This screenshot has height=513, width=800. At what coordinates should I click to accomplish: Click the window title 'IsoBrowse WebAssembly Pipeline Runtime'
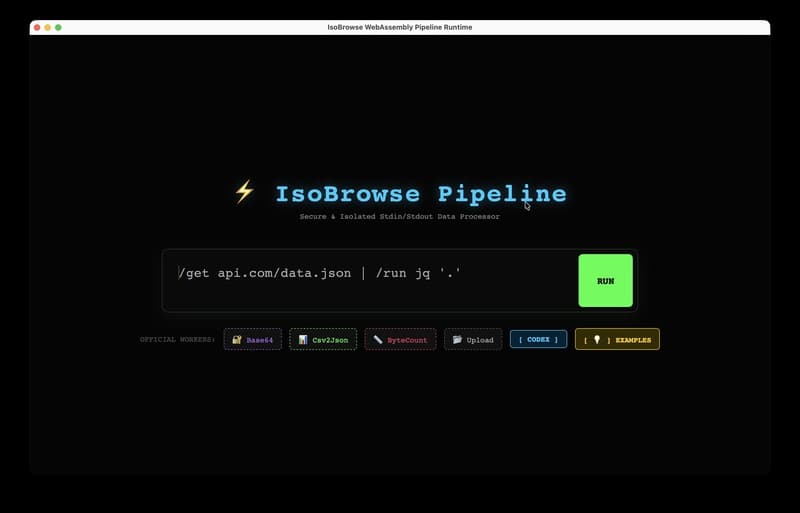click(x=399, y=27)
